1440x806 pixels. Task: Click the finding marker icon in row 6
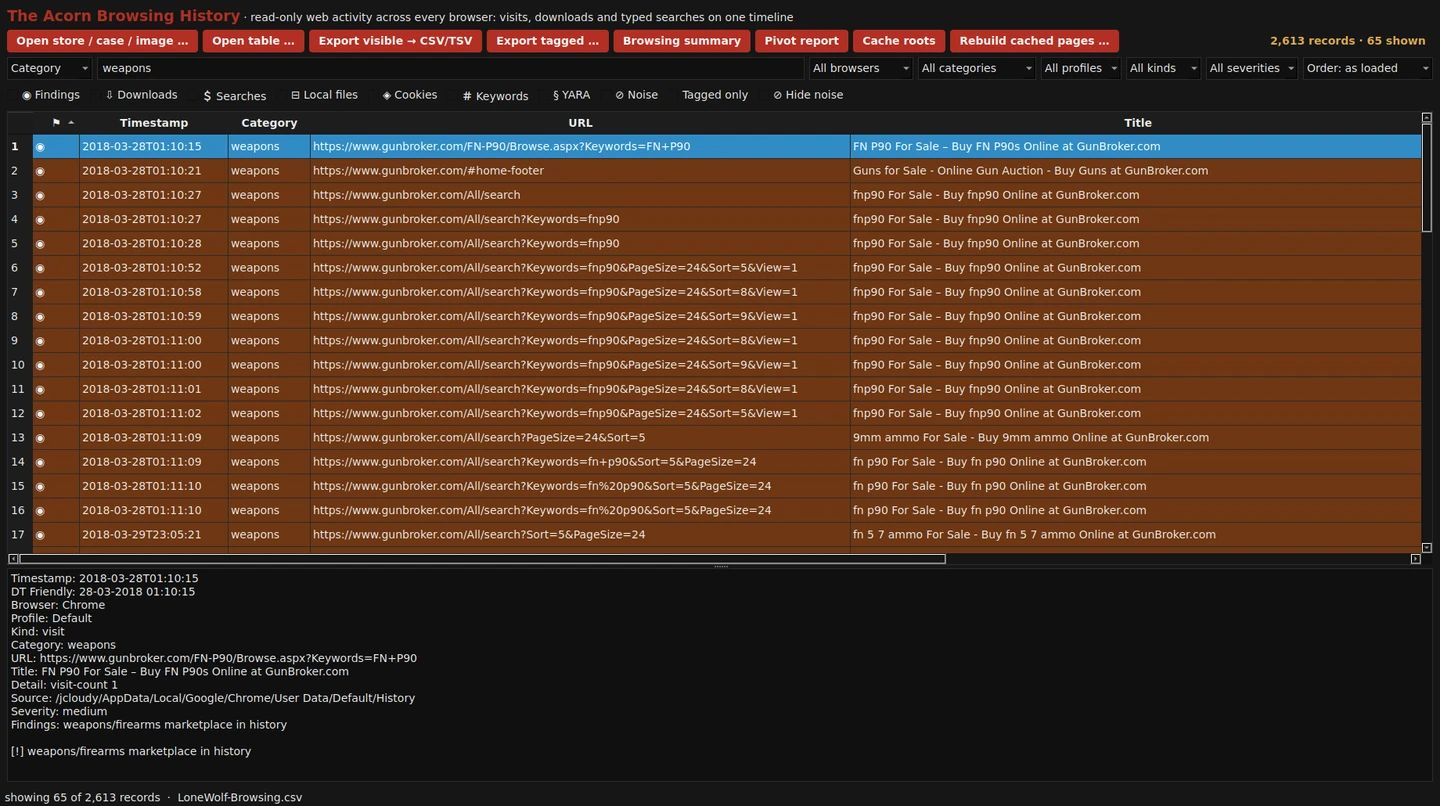click(40, 268)
